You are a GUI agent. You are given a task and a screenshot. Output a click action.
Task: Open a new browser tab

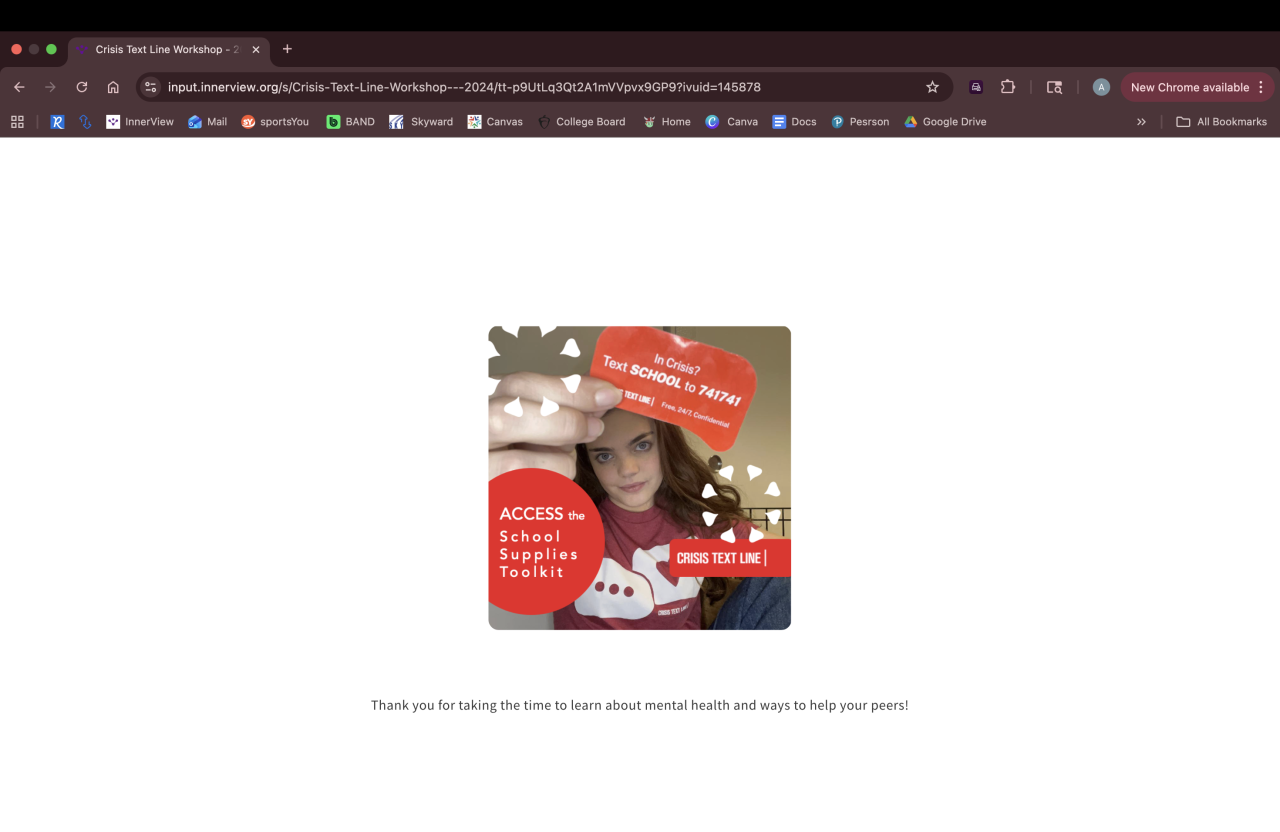click(x=287, y=49)
